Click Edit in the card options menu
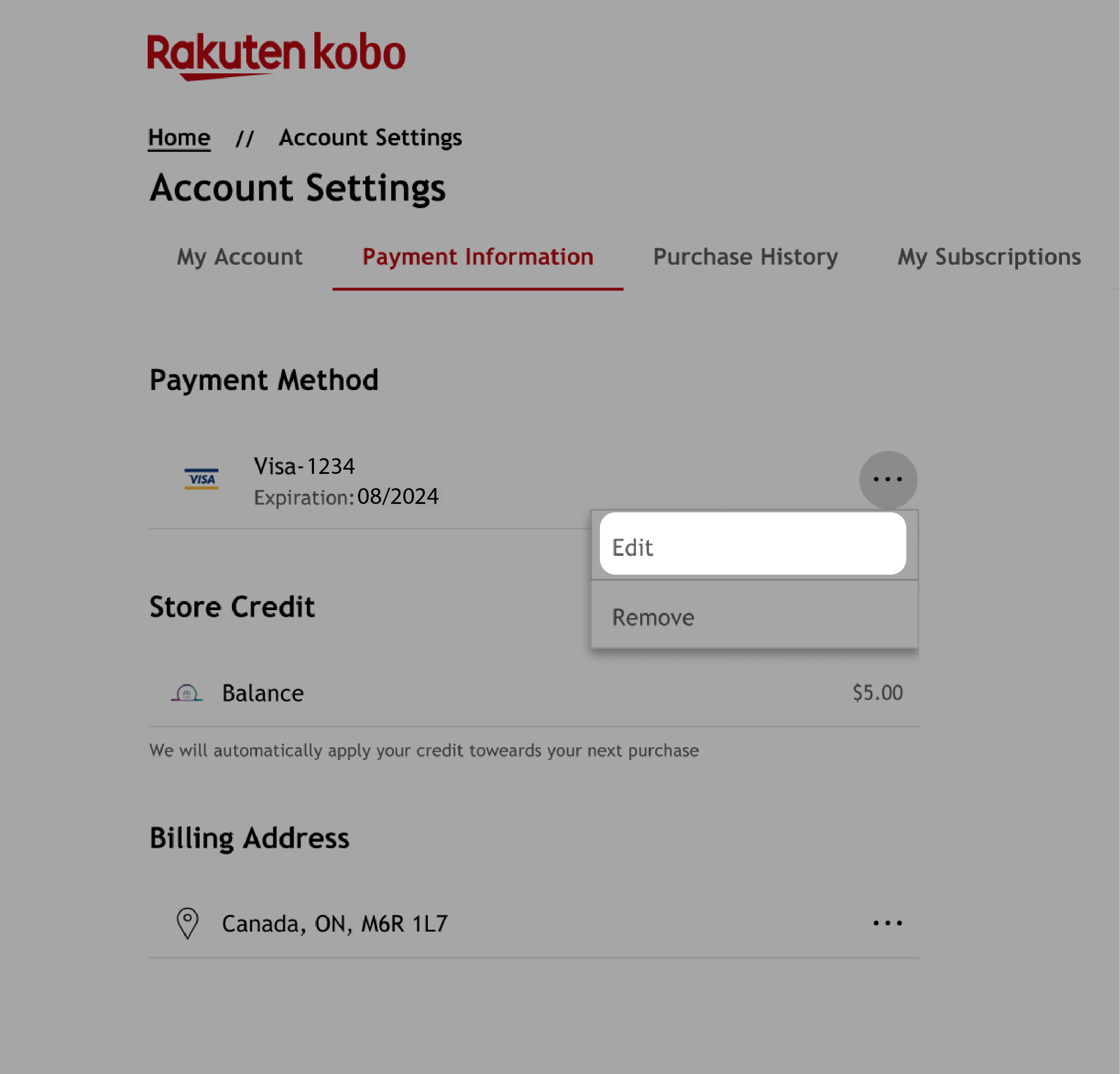 click(x=753, y=547)
